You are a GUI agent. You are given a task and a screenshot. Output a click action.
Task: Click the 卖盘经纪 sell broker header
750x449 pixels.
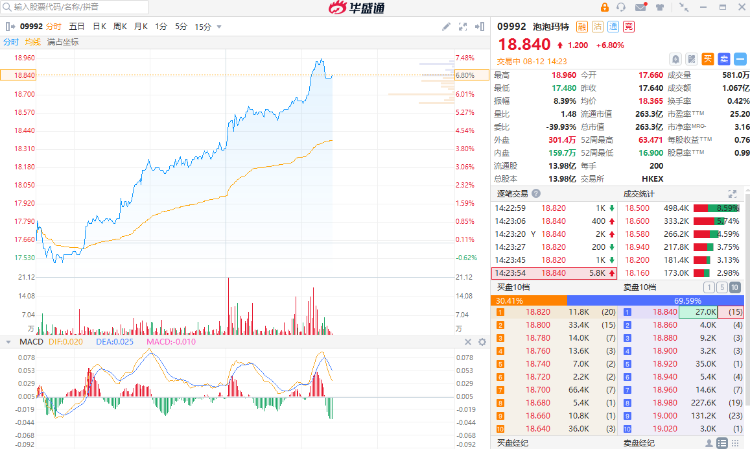(x=639, y=443)
